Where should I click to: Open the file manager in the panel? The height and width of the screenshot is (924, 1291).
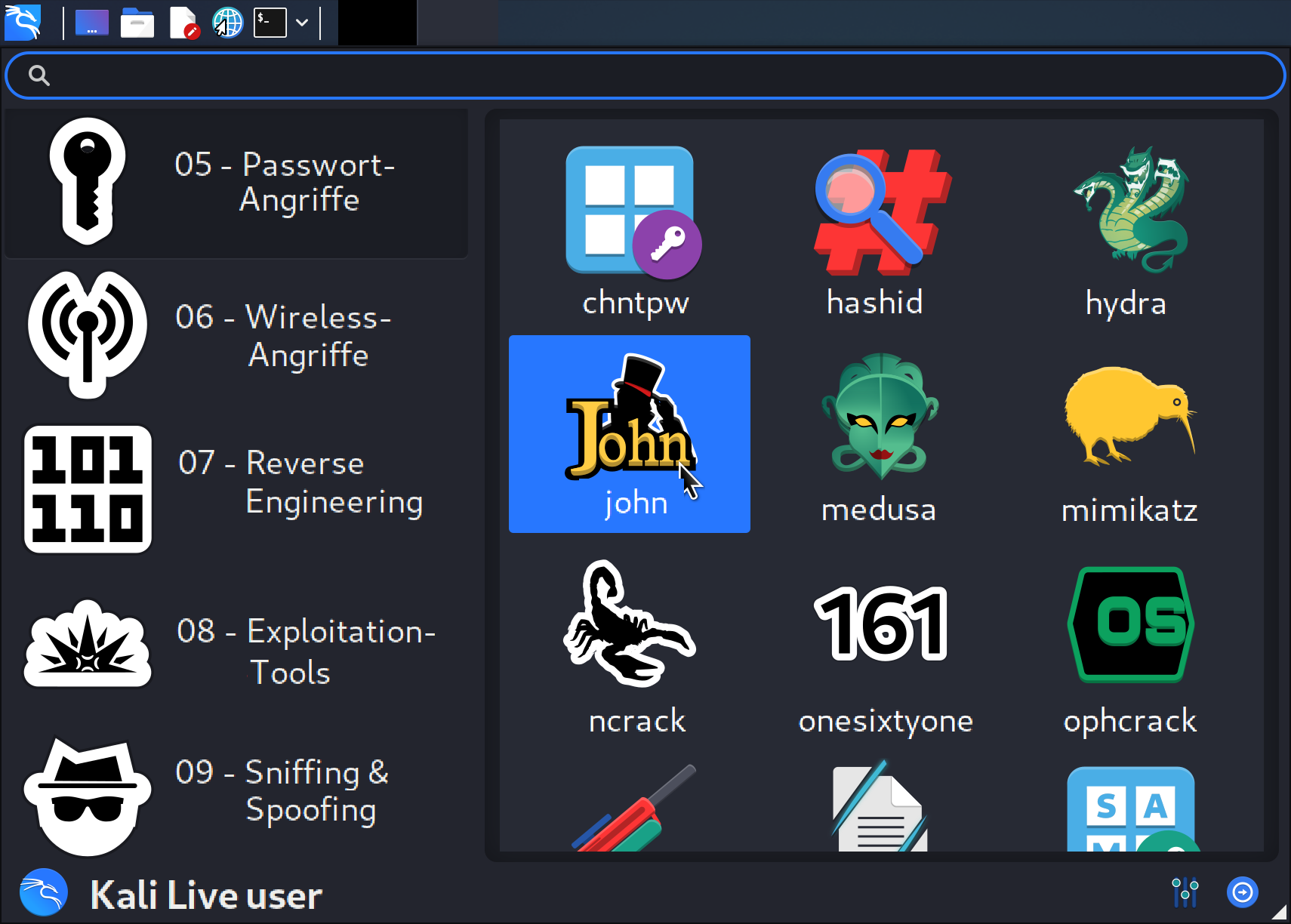(x=137, y=23)
